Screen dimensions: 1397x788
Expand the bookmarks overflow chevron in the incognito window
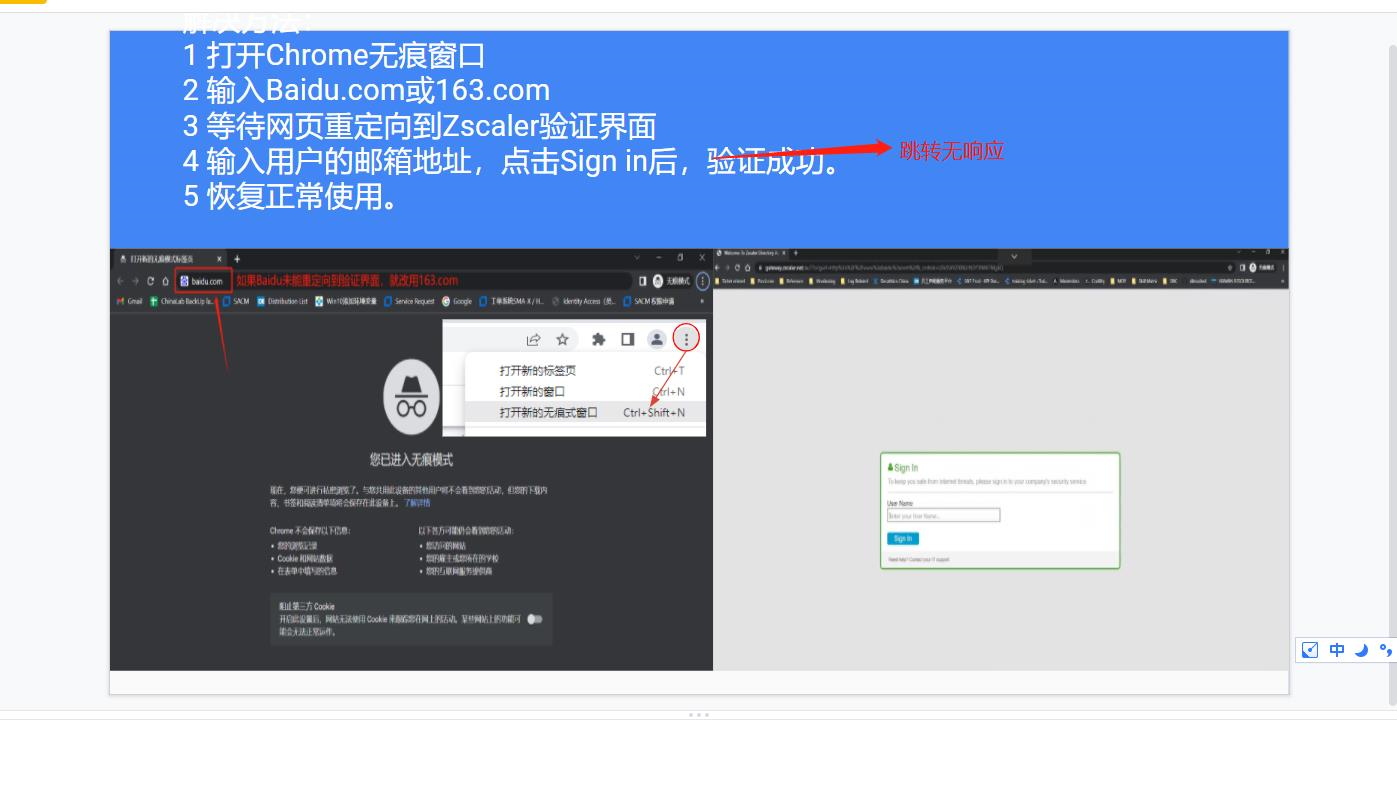pyautogui.click(x=701, y=301)
